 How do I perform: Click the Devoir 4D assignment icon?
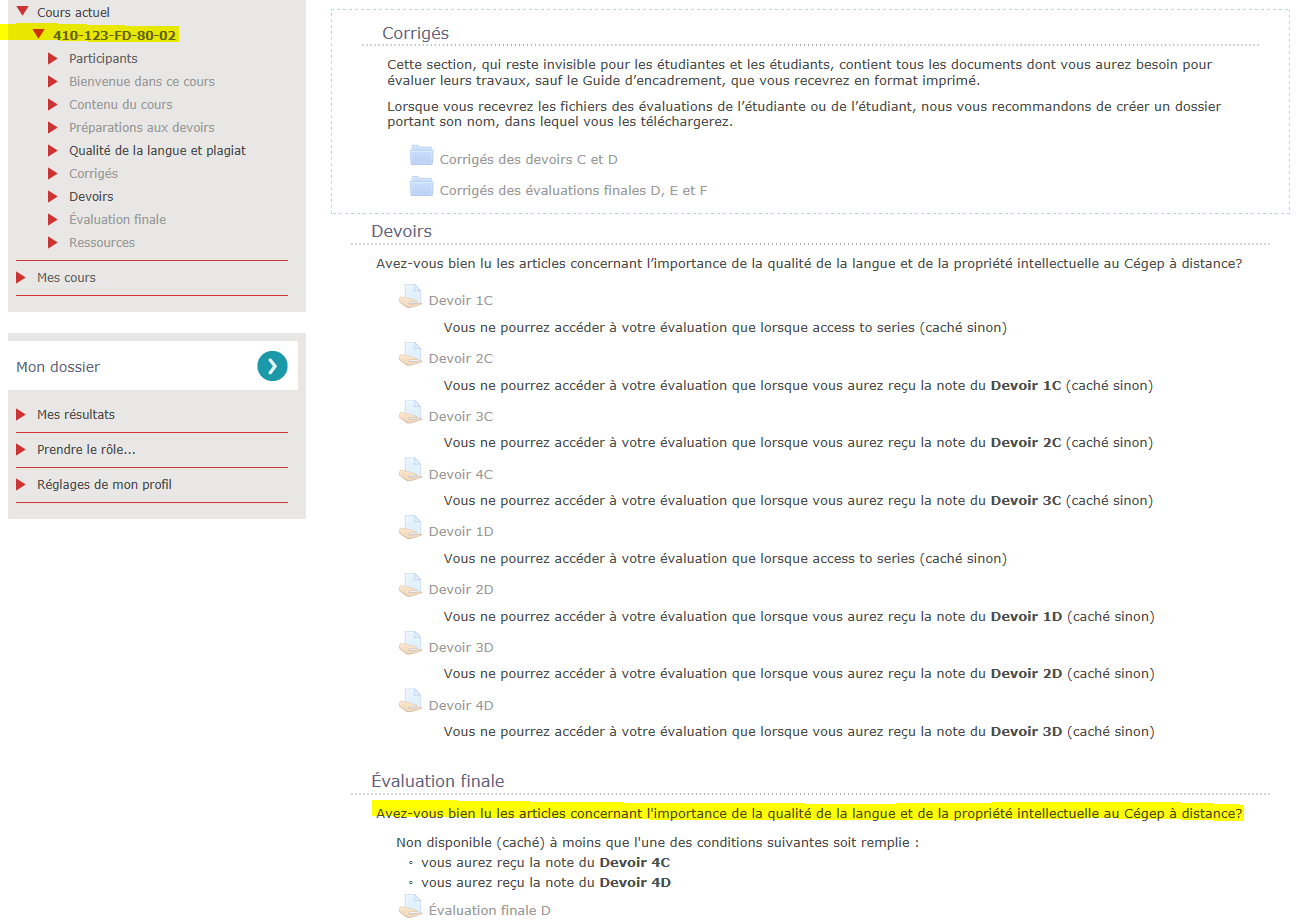click(x=410, y=702)
